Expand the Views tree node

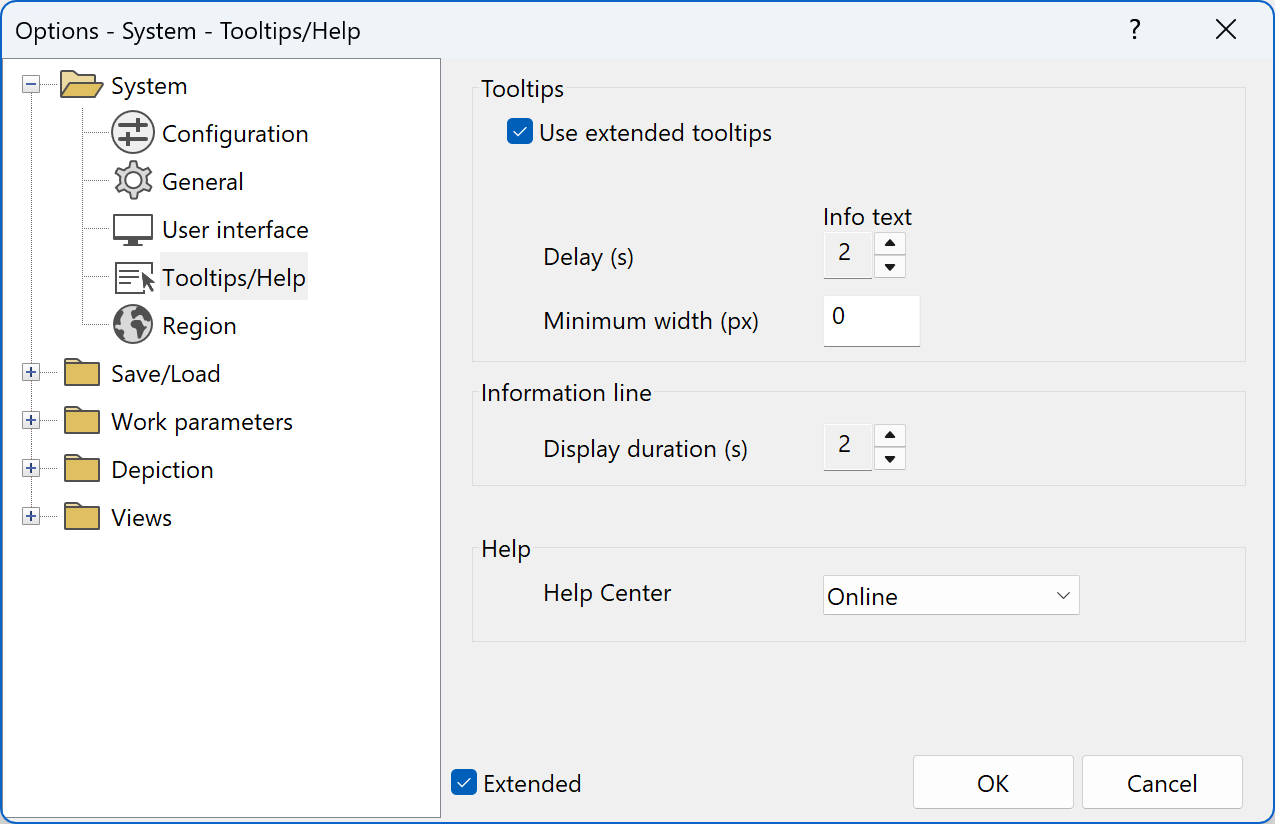[31, 516]
